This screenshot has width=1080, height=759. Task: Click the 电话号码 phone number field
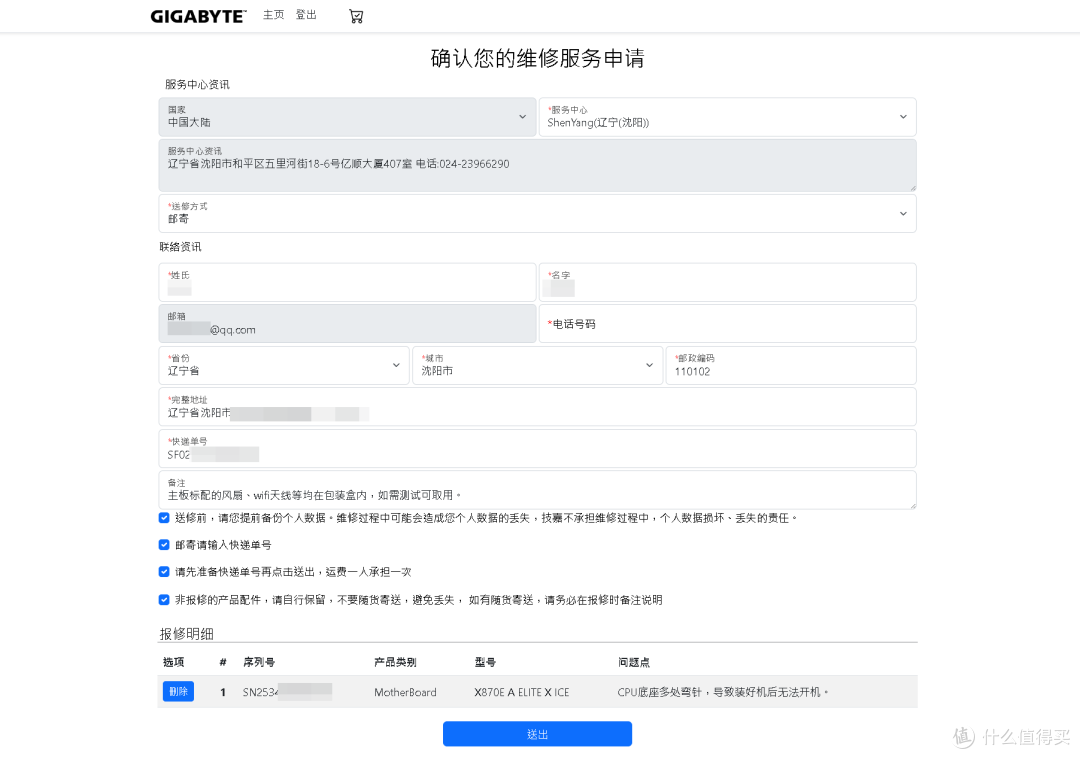[x=727, y=324]
